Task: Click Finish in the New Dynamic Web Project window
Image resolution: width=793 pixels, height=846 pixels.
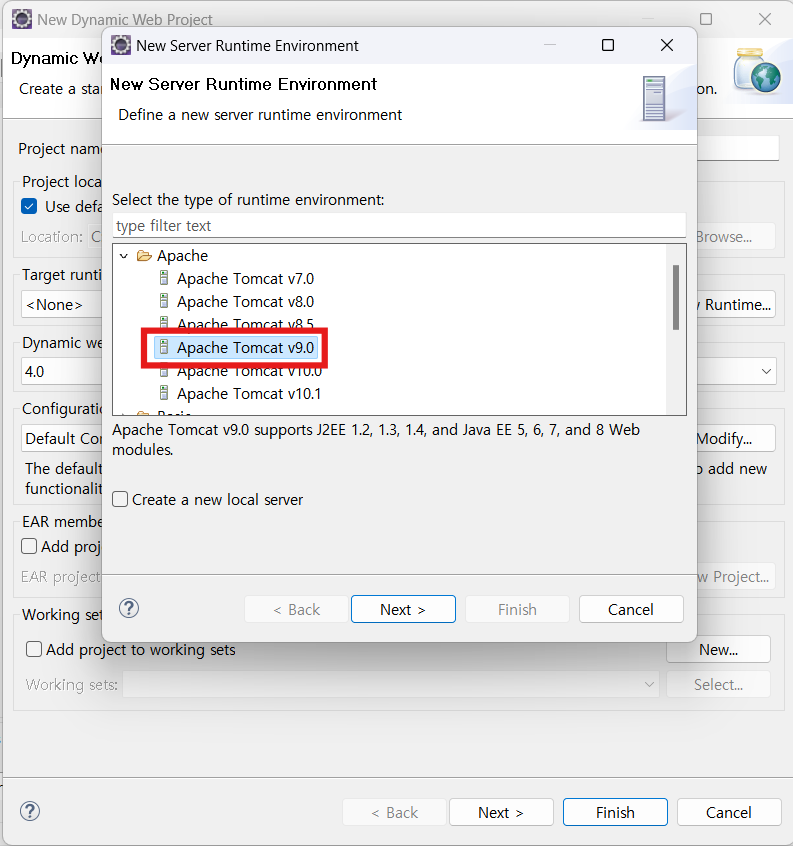Action: (x=615, y=812)
